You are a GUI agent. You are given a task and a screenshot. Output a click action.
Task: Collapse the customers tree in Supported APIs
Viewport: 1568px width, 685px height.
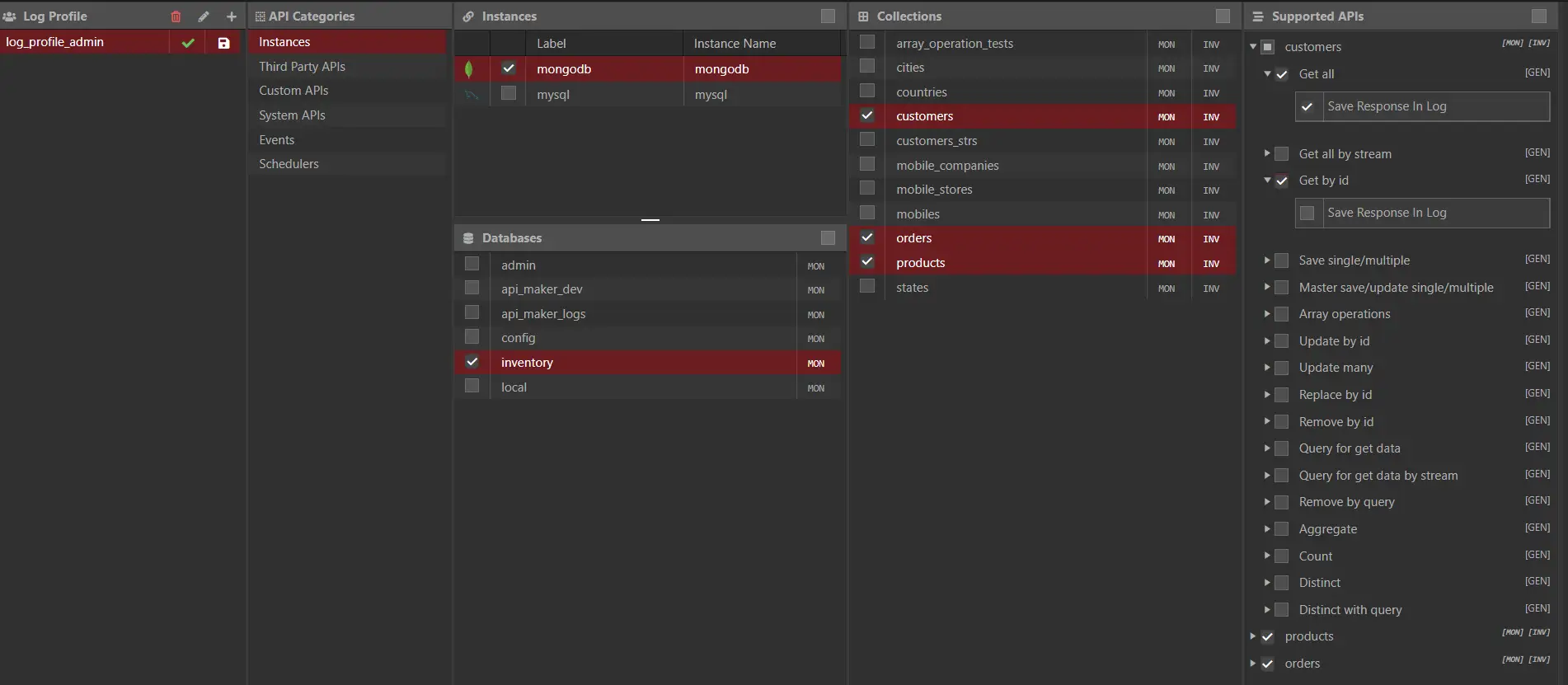1253,47
